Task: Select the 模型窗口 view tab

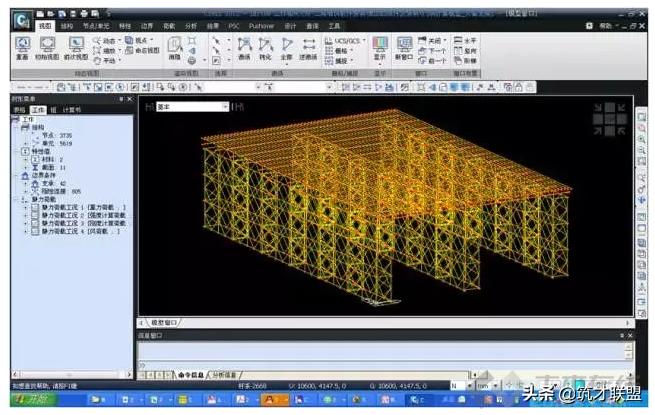Action: tap(164, 323)
